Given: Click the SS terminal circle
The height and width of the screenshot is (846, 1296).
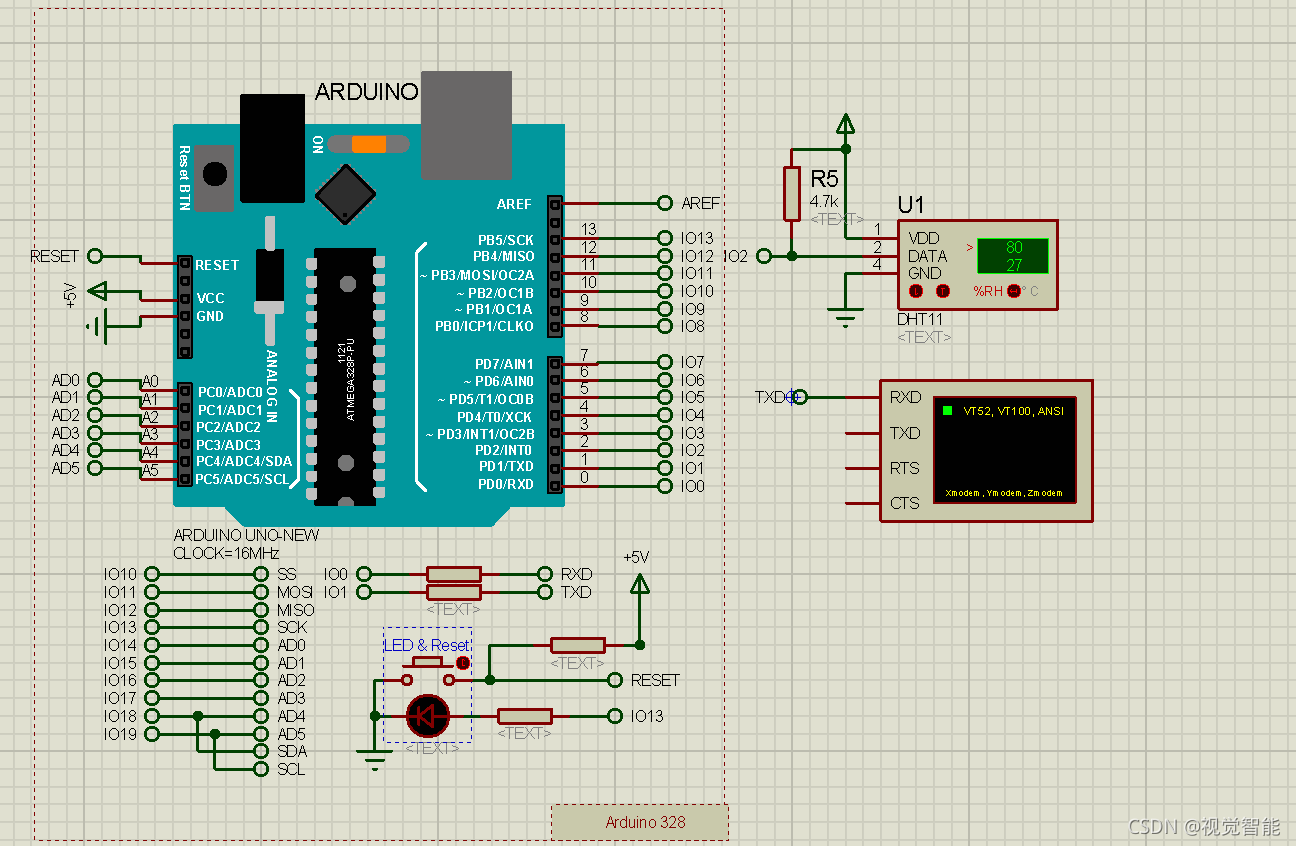Looking at the screenshot, I should [x=261, y=574].
